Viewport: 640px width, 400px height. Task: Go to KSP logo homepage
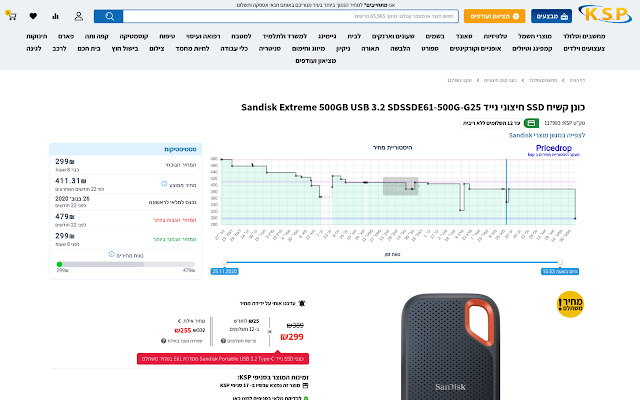tap(605, 14)
